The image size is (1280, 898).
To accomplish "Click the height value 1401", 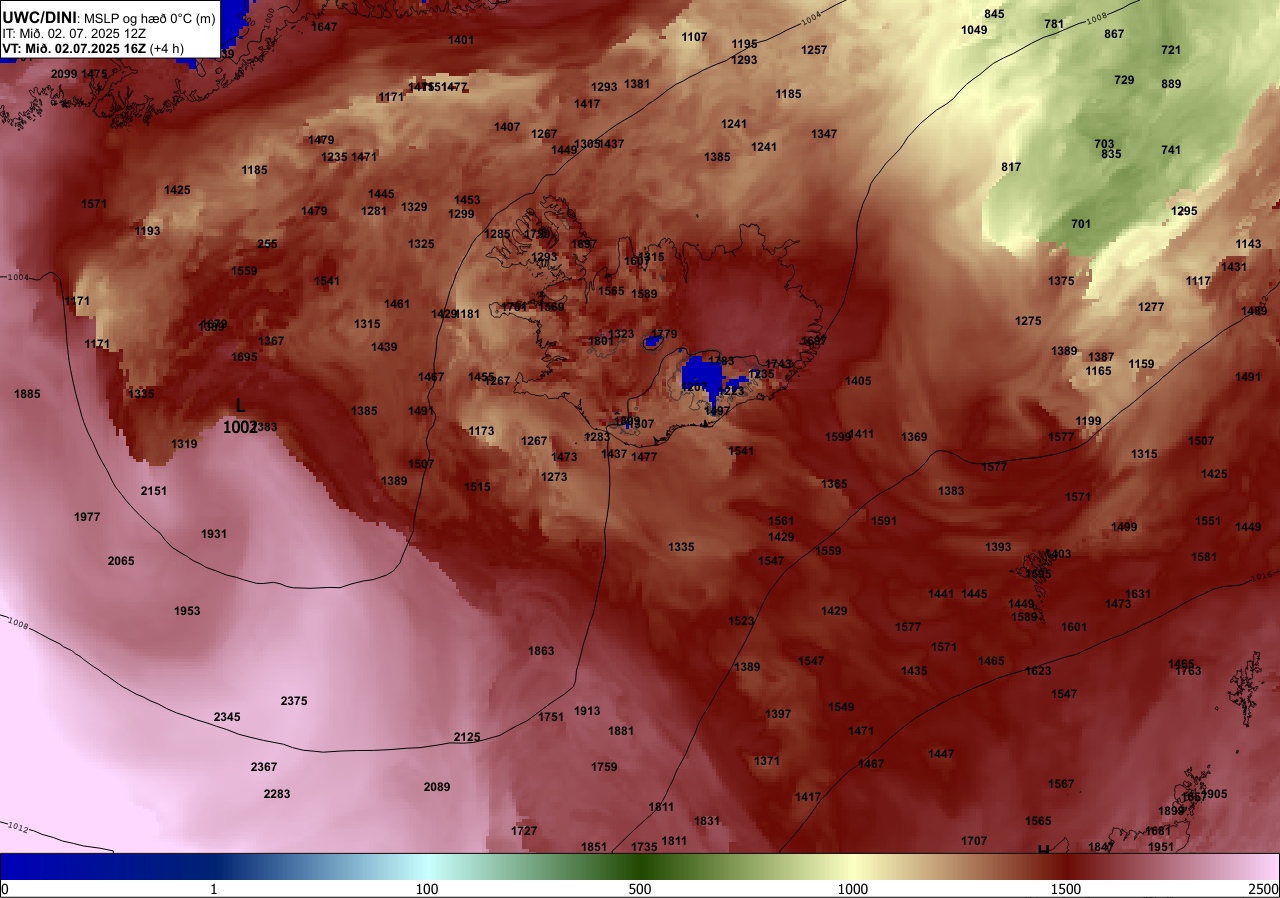I will [x=461, y=40].
